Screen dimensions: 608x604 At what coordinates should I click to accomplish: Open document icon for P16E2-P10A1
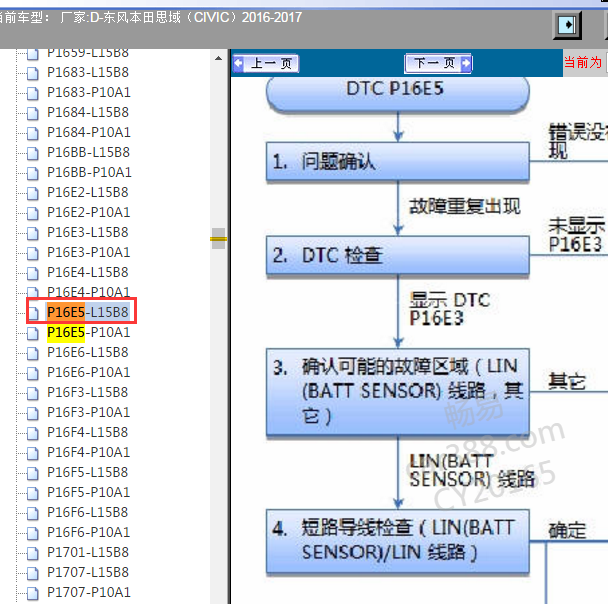click(33, 212)
